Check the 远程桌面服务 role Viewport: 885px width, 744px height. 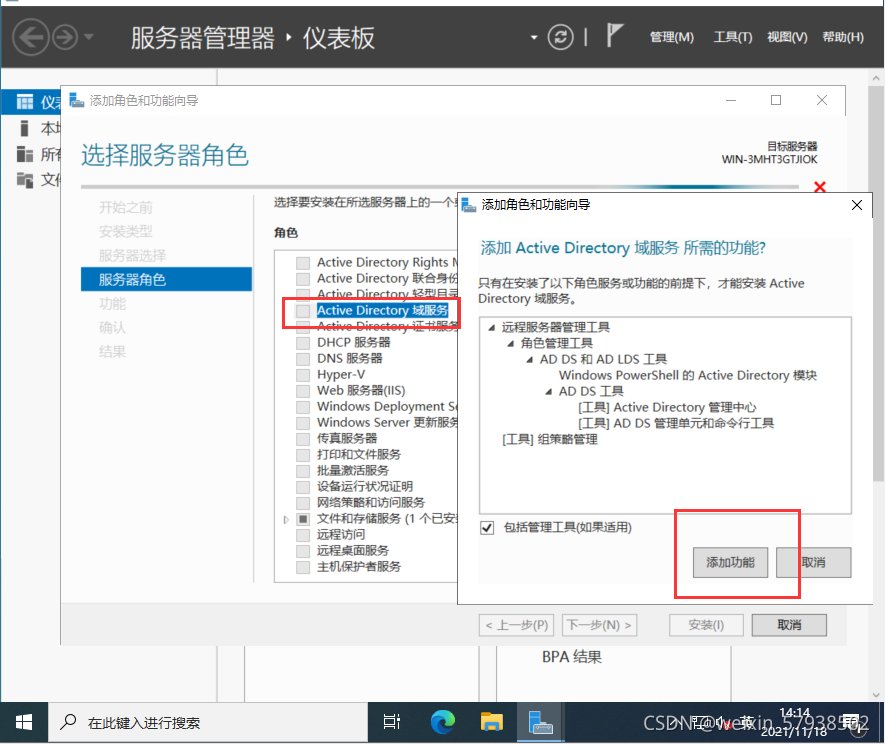pos(303,550)
